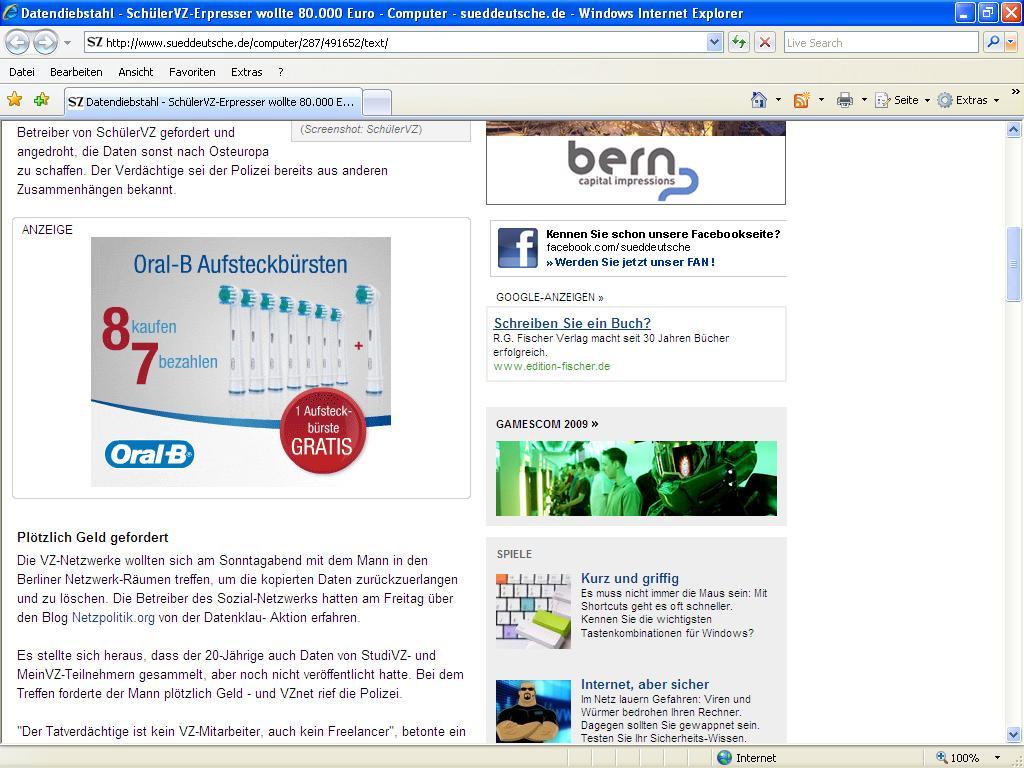
Task: Click the Facebook logo icon
Action: point(518,248)
